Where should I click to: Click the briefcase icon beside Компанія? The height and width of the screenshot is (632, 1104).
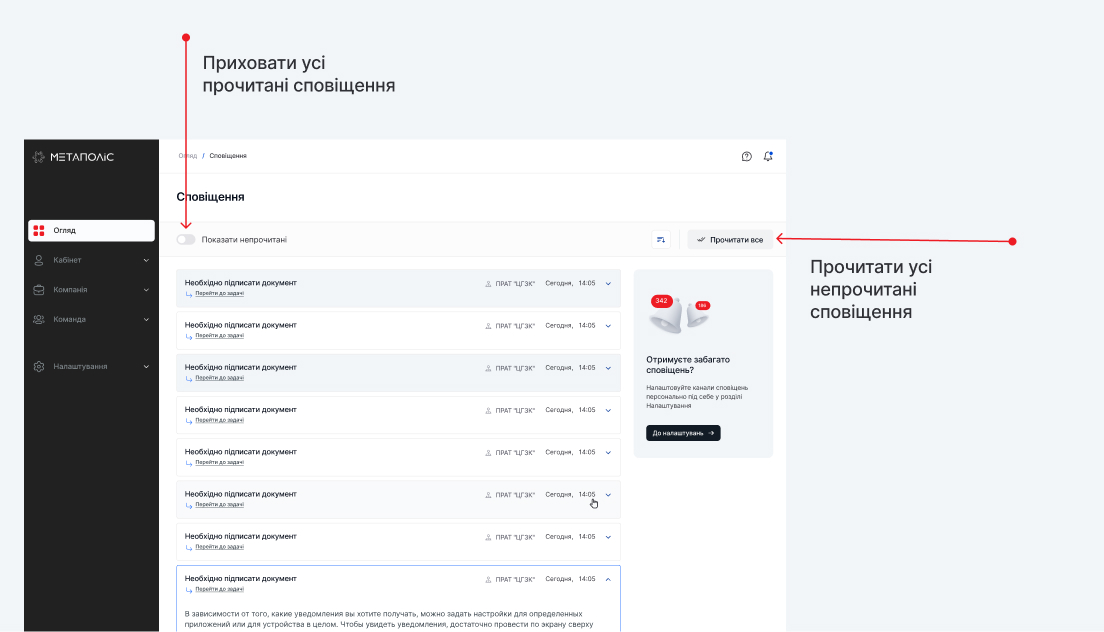(39, 290)
